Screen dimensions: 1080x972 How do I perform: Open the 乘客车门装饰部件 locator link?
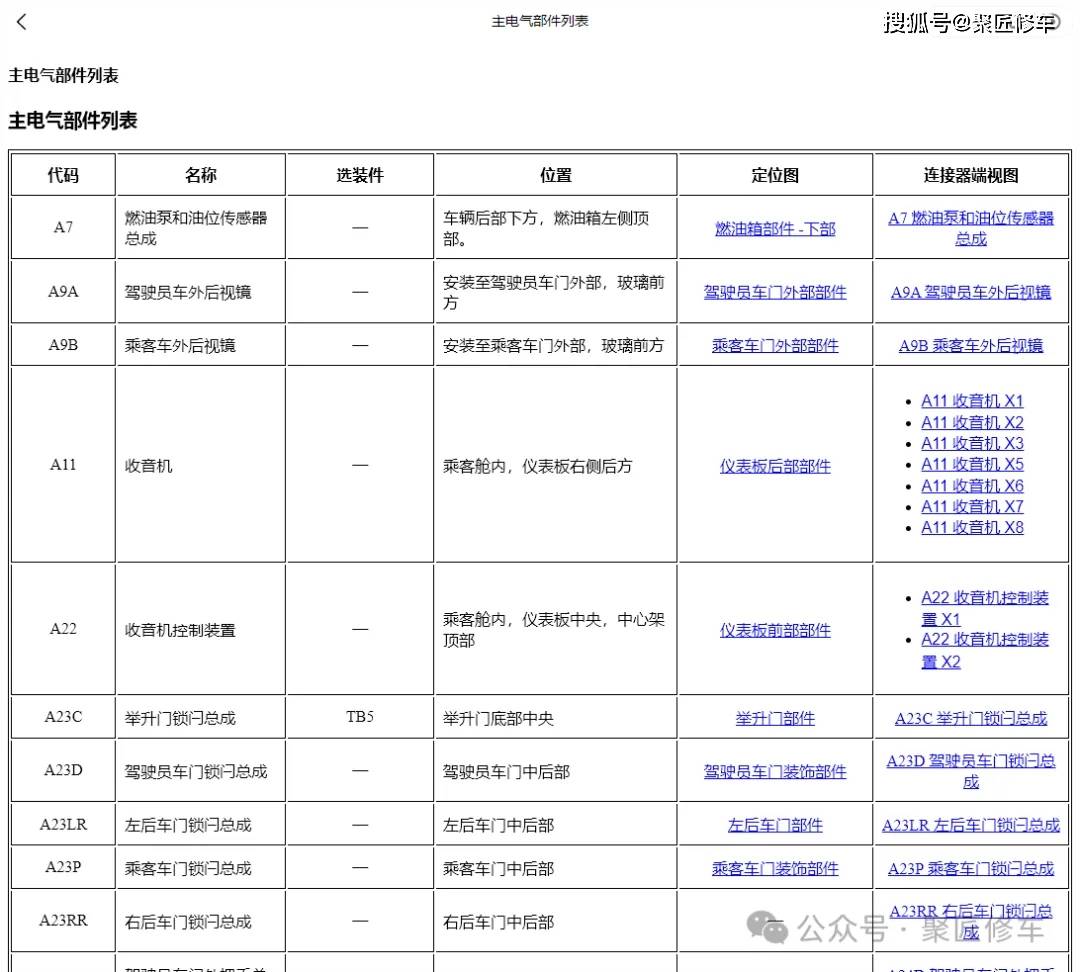pyautogui.click(x=775, y=869)
